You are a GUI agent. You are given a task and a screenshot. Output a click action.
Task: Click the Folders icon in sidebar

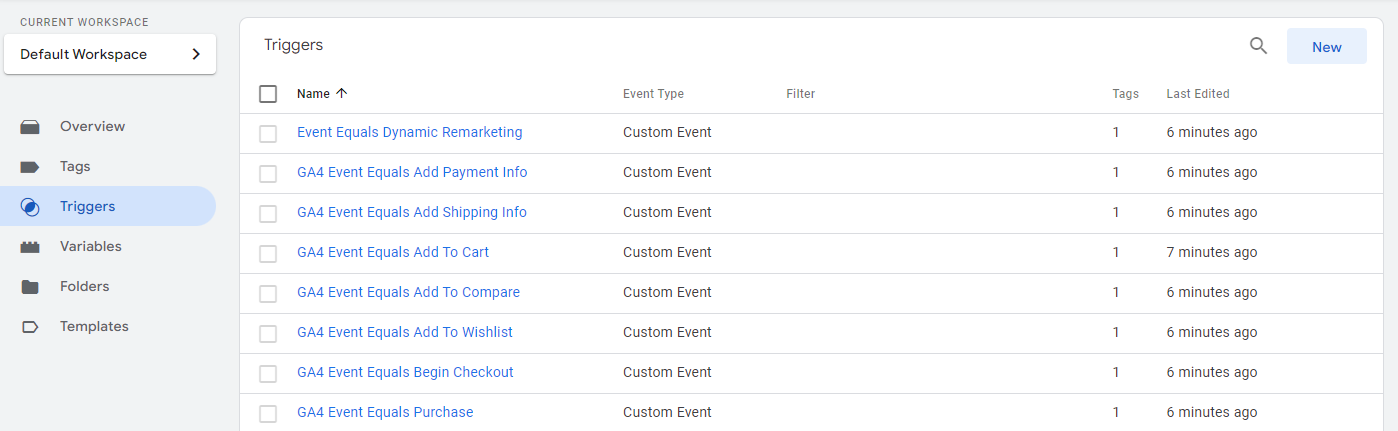(30, 287)
